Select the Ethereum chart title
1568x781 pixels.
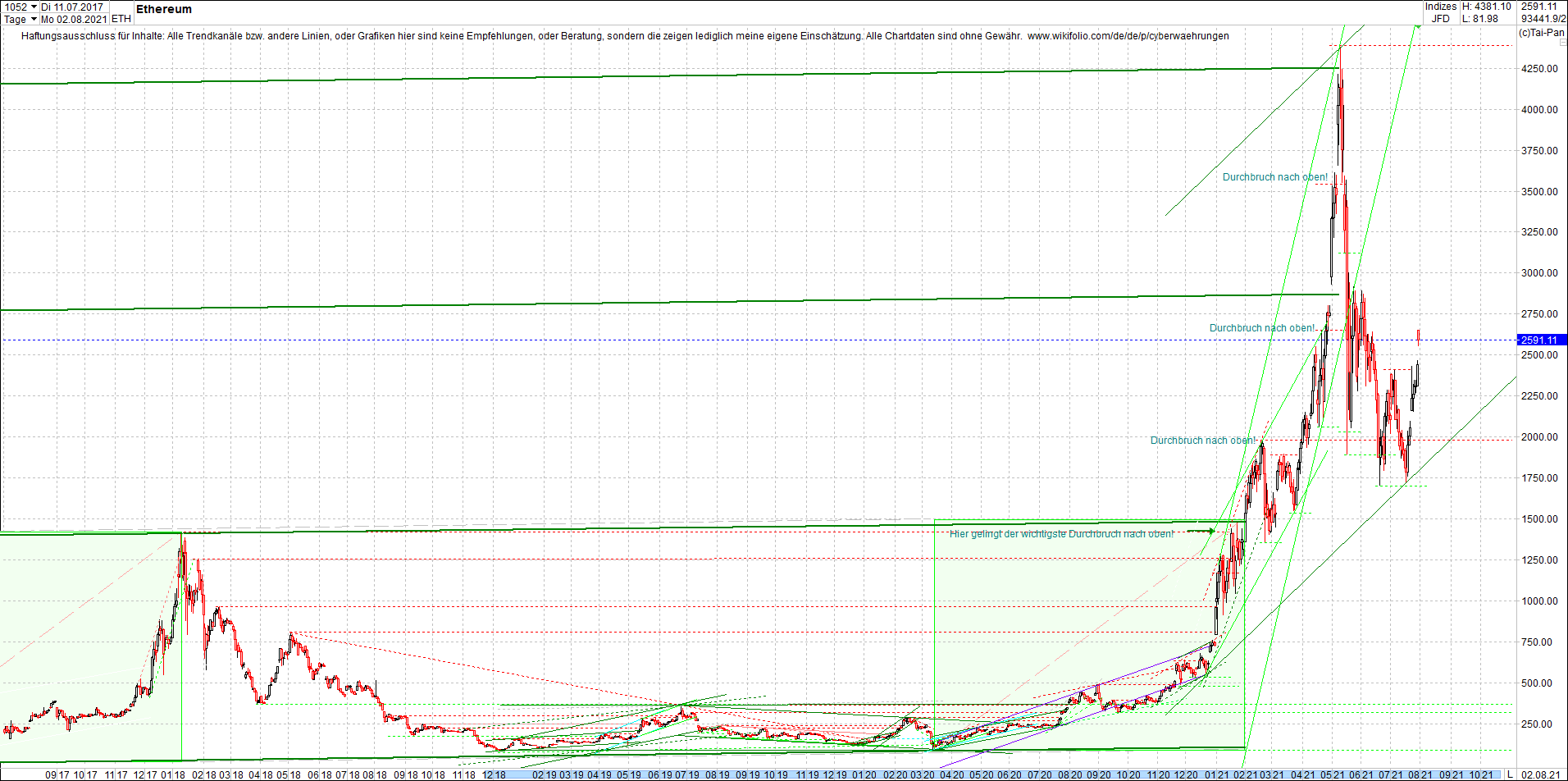(x=163, y=10)
